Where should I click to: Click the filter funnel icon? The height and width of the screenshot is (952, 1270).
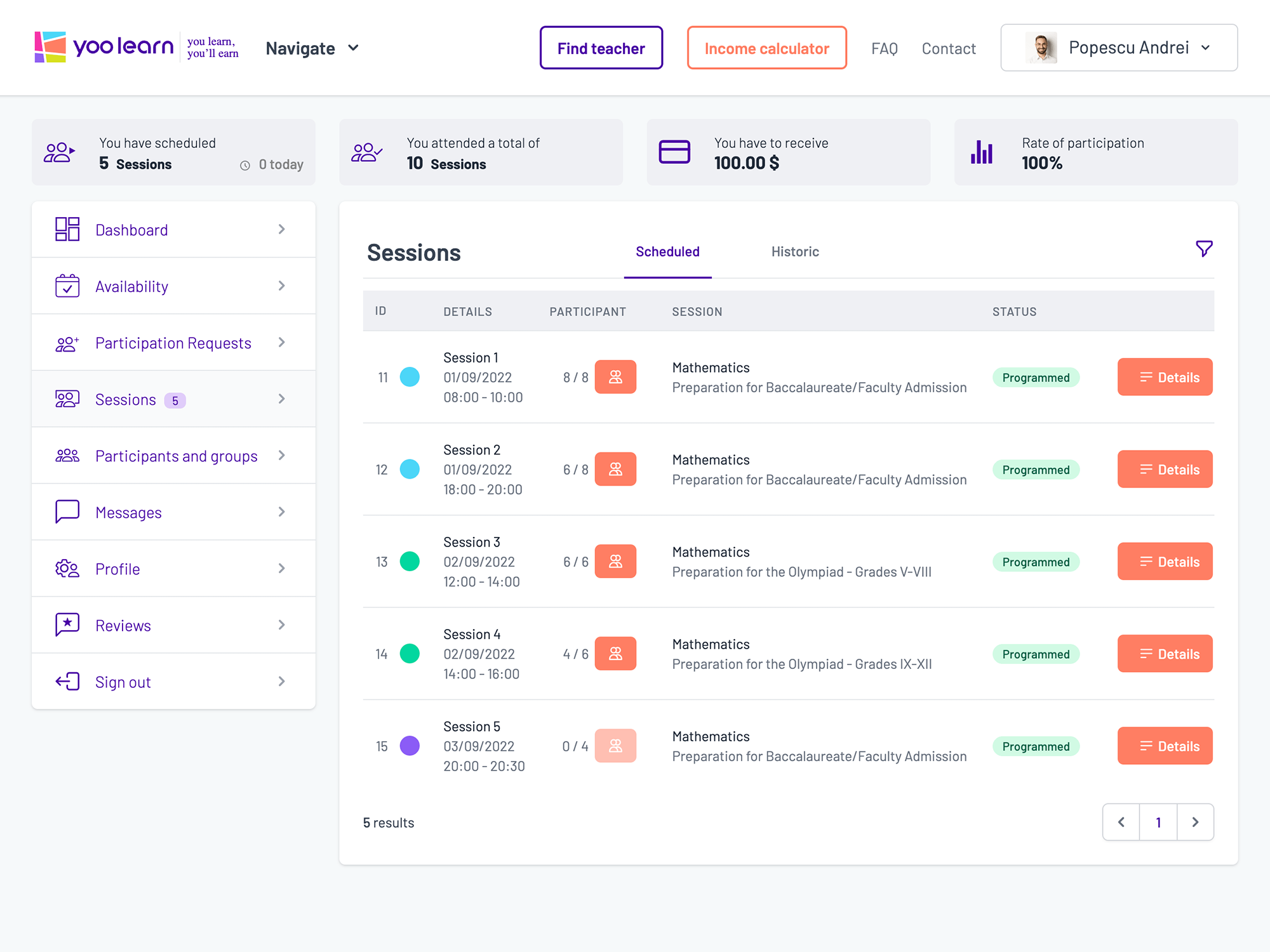[x=1203, y=249]
